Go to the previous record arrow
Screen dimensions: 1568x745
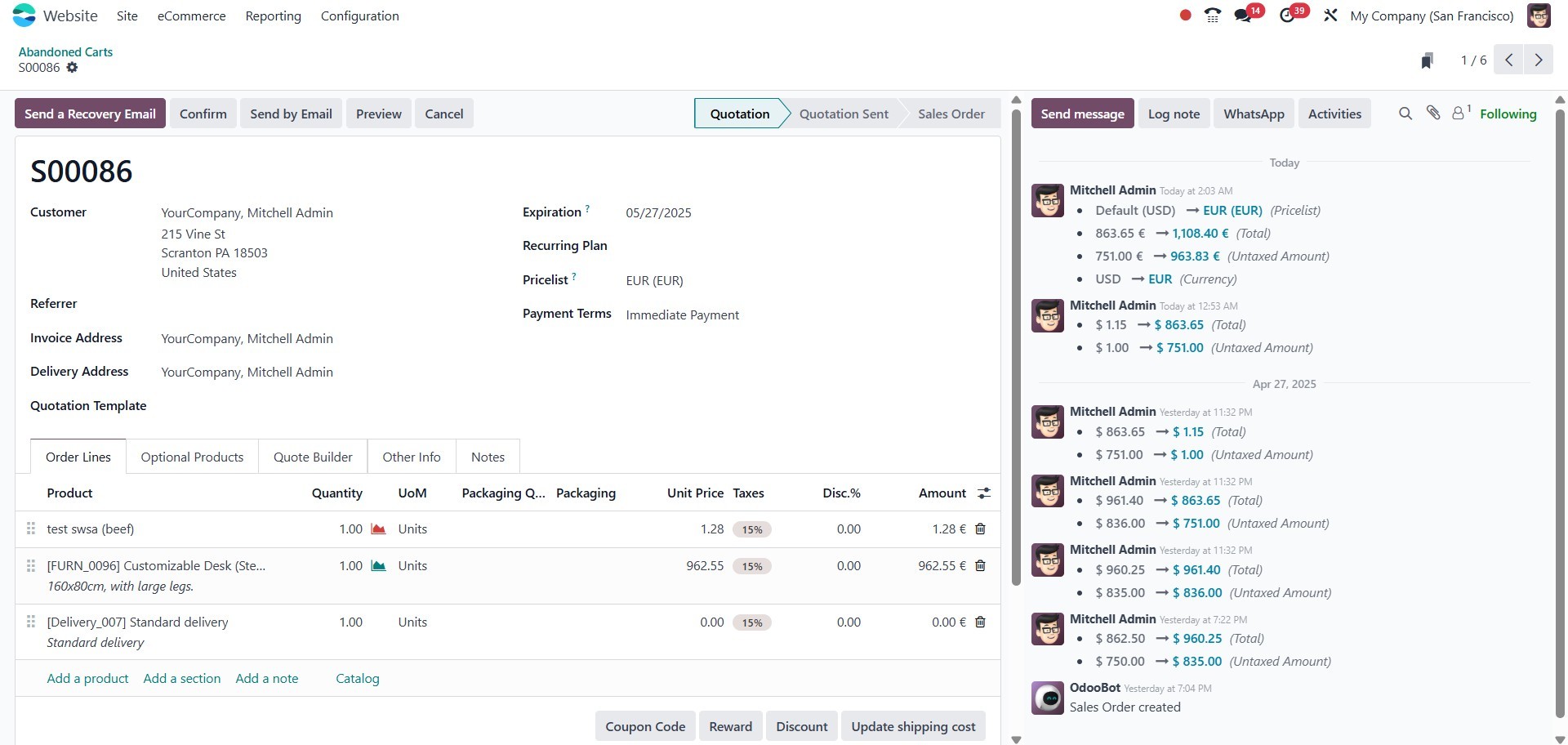pos(1508,60)
